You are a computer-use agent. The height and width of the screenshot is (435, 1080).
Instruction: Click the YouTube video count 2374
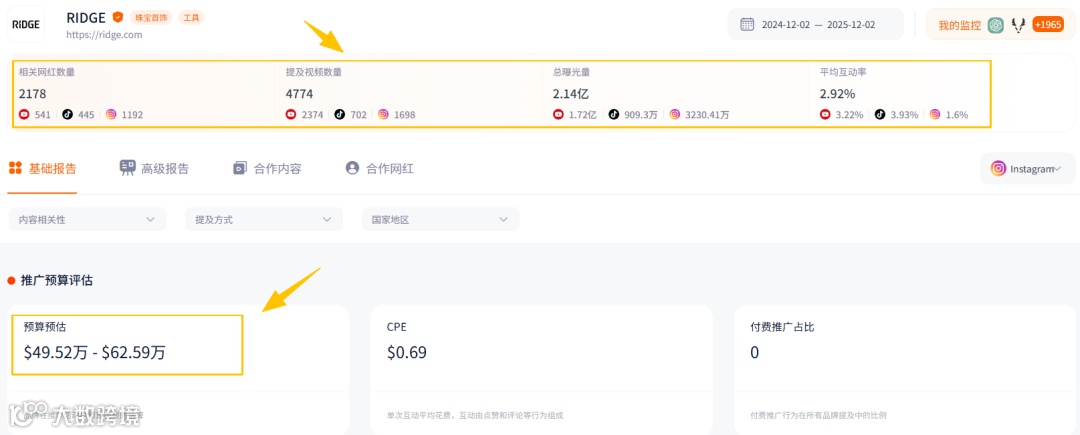click(x=313, y=115)
